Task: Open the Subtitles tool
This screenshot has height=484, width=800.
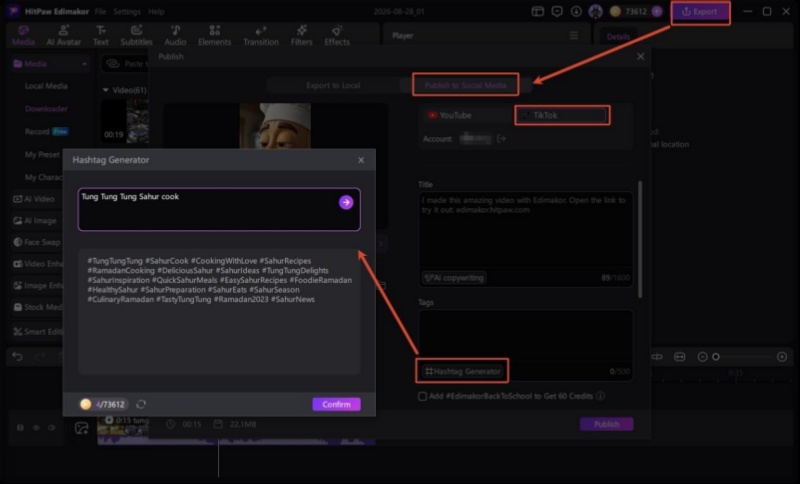Action: pyautogui.click(x=136, y=36)
